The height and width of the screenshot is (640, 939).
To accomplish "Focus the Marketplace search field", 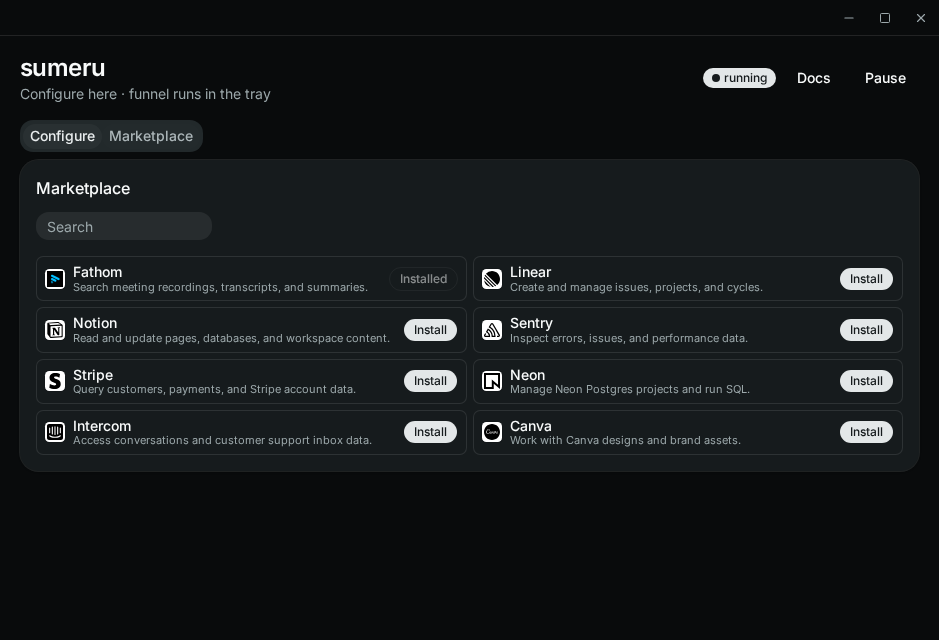I will pos(124,226).
